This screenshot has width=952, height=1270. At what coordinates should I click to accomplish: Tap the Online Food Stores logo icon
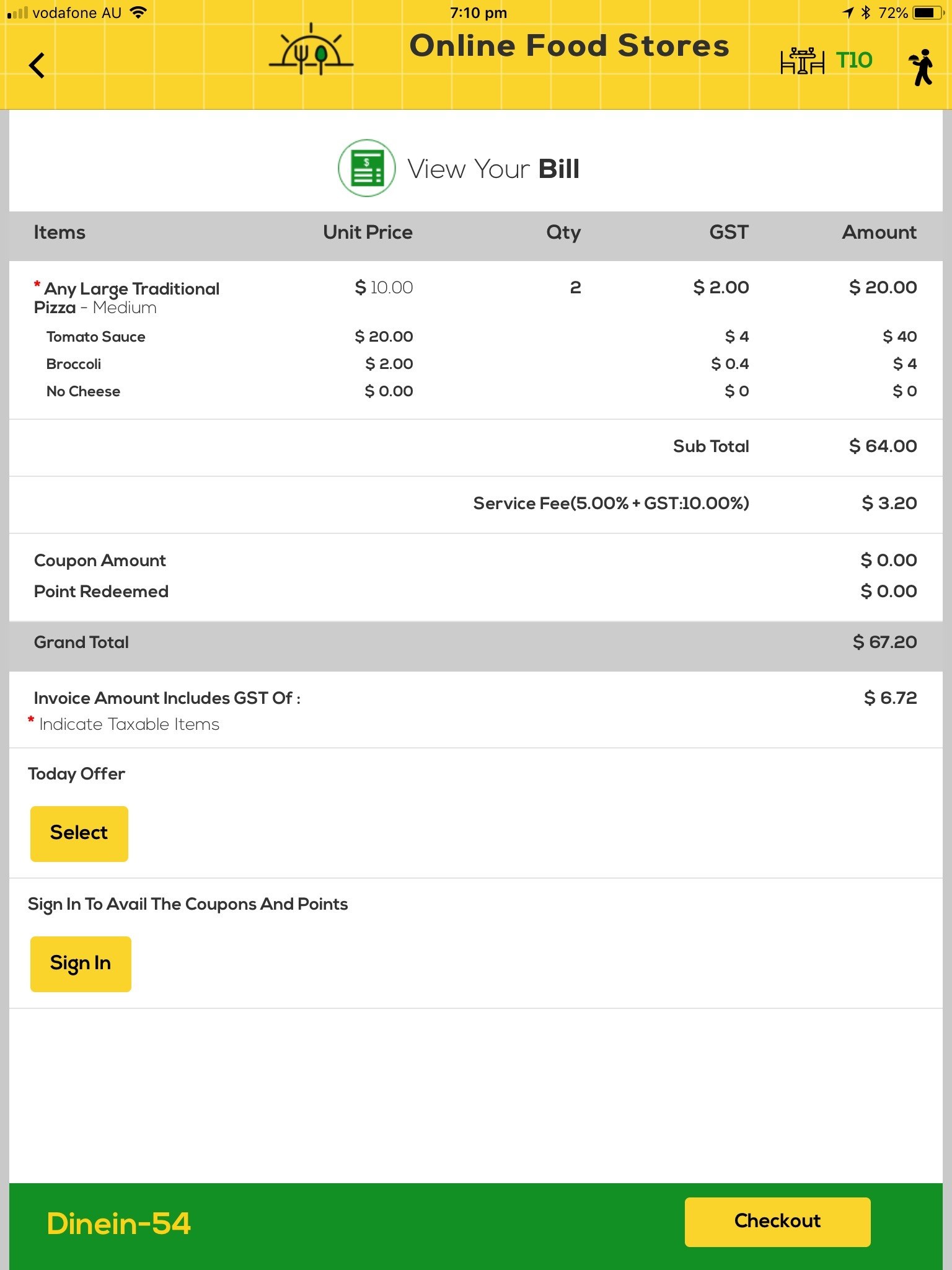tap(311, 51)
